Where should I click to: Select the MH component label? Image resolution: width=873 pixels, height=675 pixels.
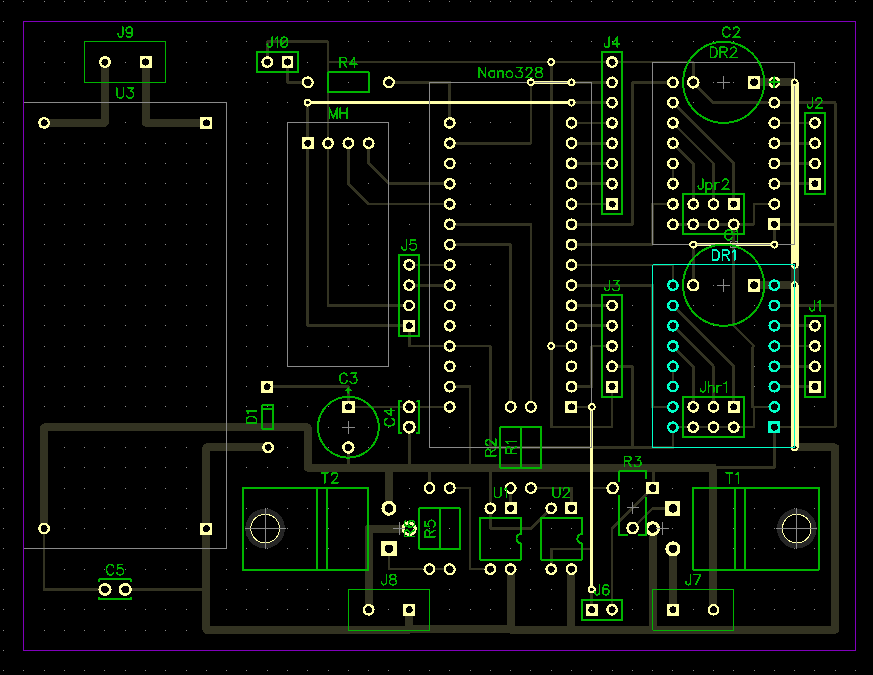point(338,115)
